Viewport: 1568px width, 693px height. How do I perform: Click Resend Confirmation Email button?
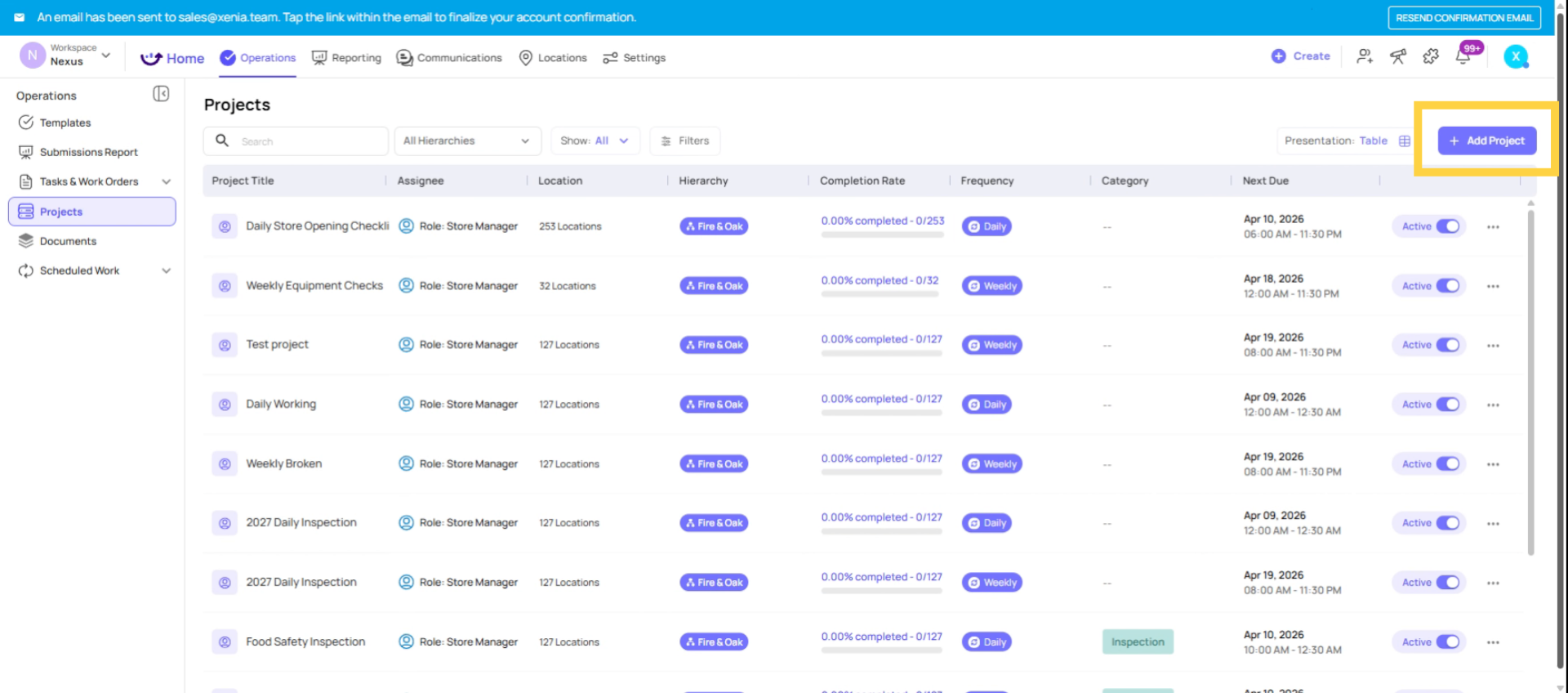1464,17
